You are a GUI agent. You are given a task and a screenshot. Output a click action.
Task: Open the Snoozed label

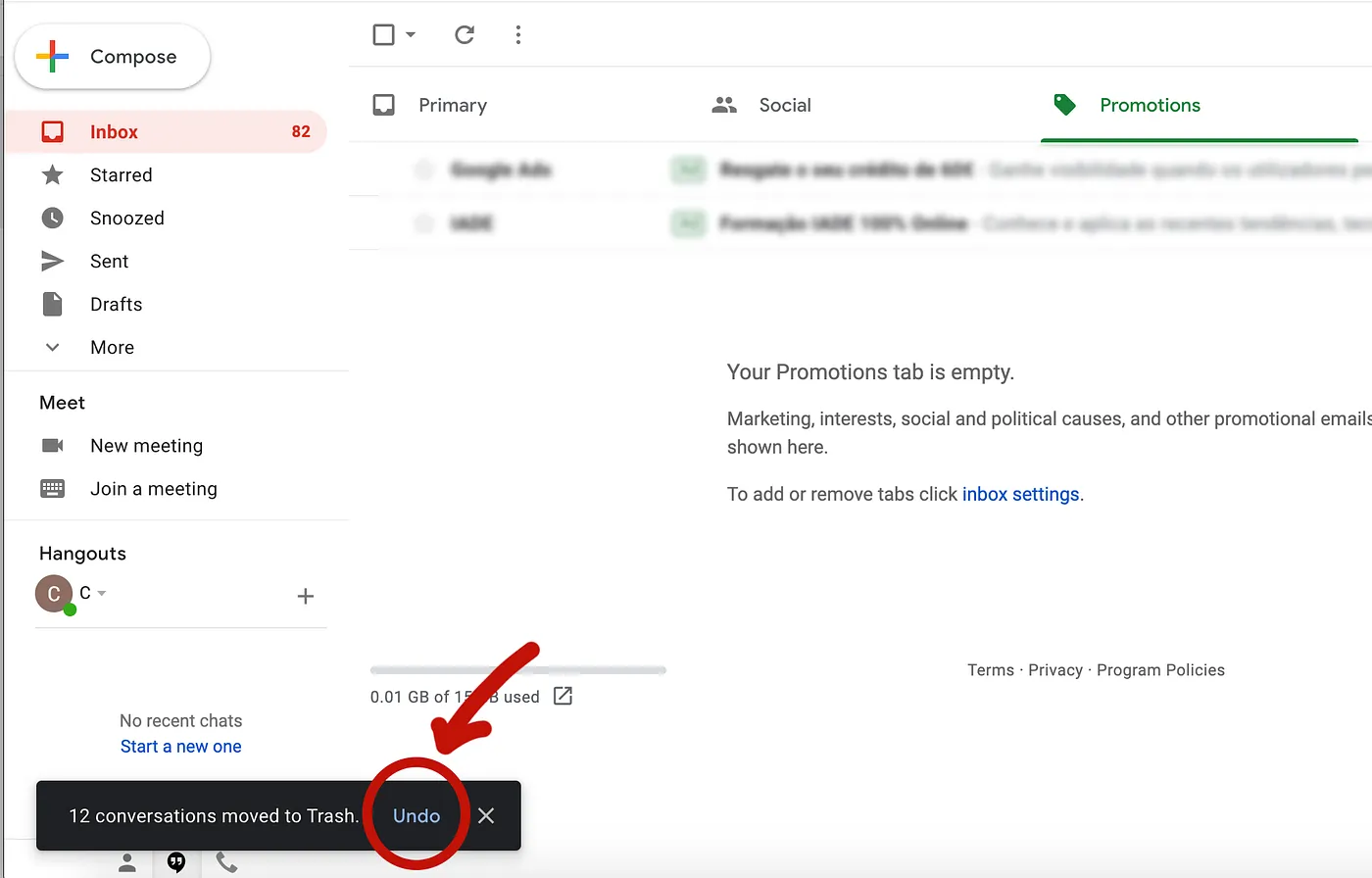[x=127, y=219]
